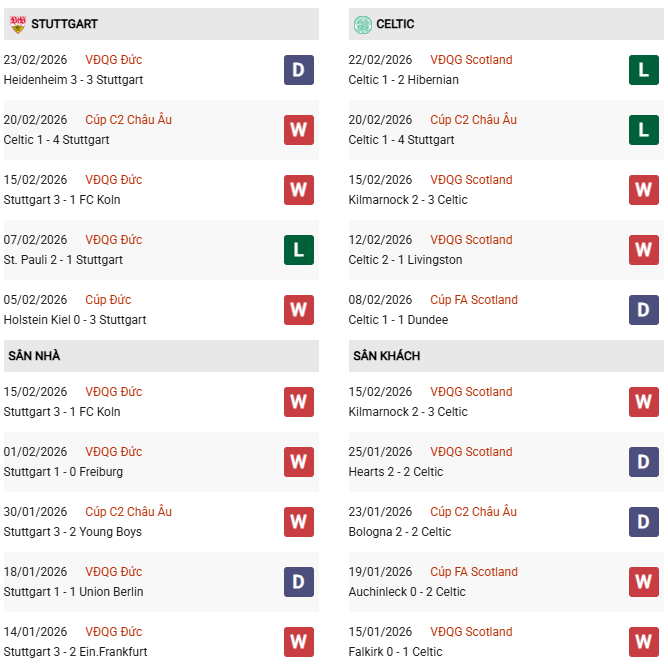Select the CELTIC team header
Screen dimensions: 668x669
(395, 24)
